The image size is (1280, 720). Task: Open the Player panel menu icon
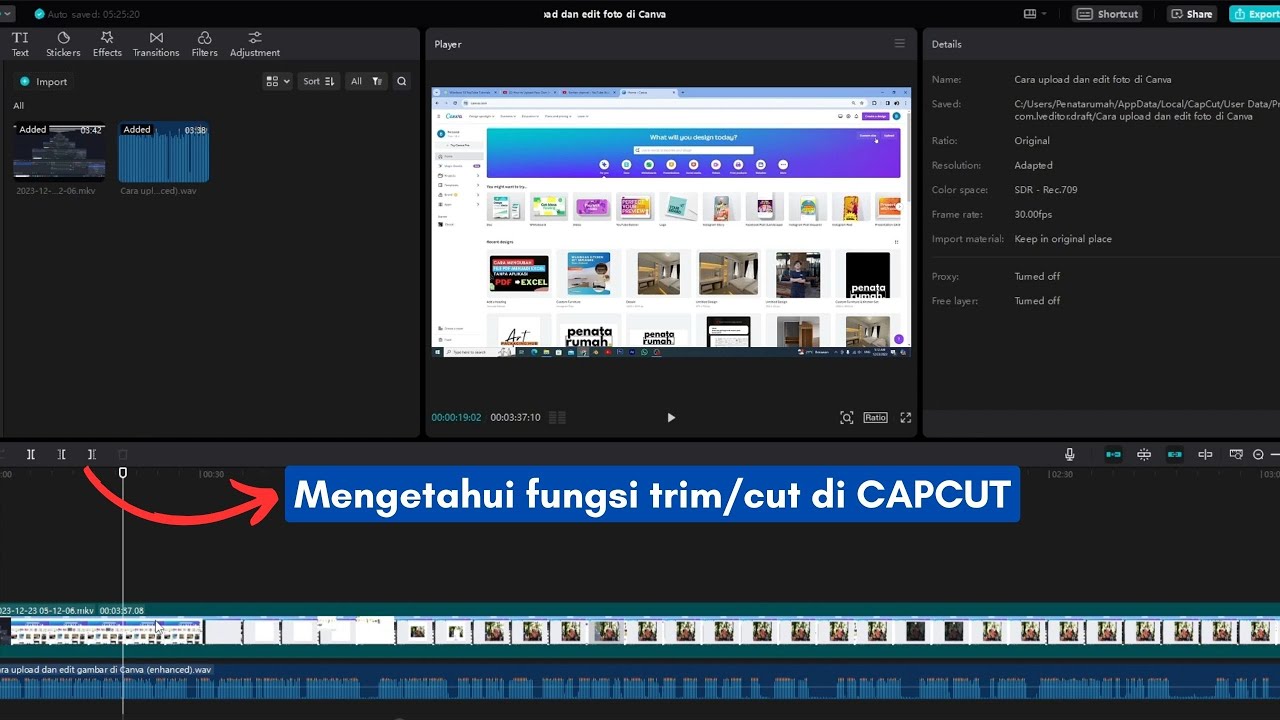pos(900,43)
